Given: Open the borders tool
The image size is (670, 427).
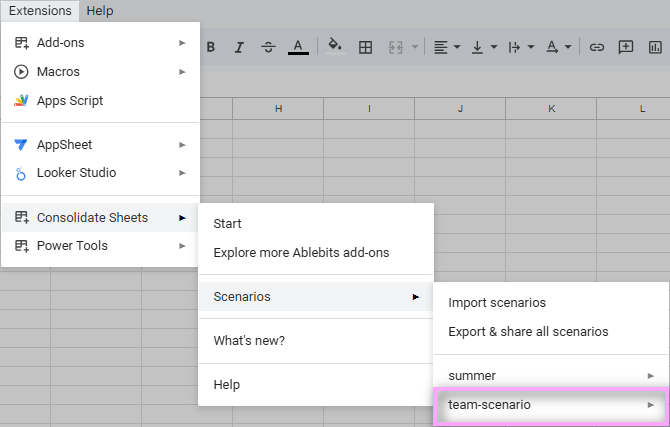Looking at the screenshot, I should [365, 47].
